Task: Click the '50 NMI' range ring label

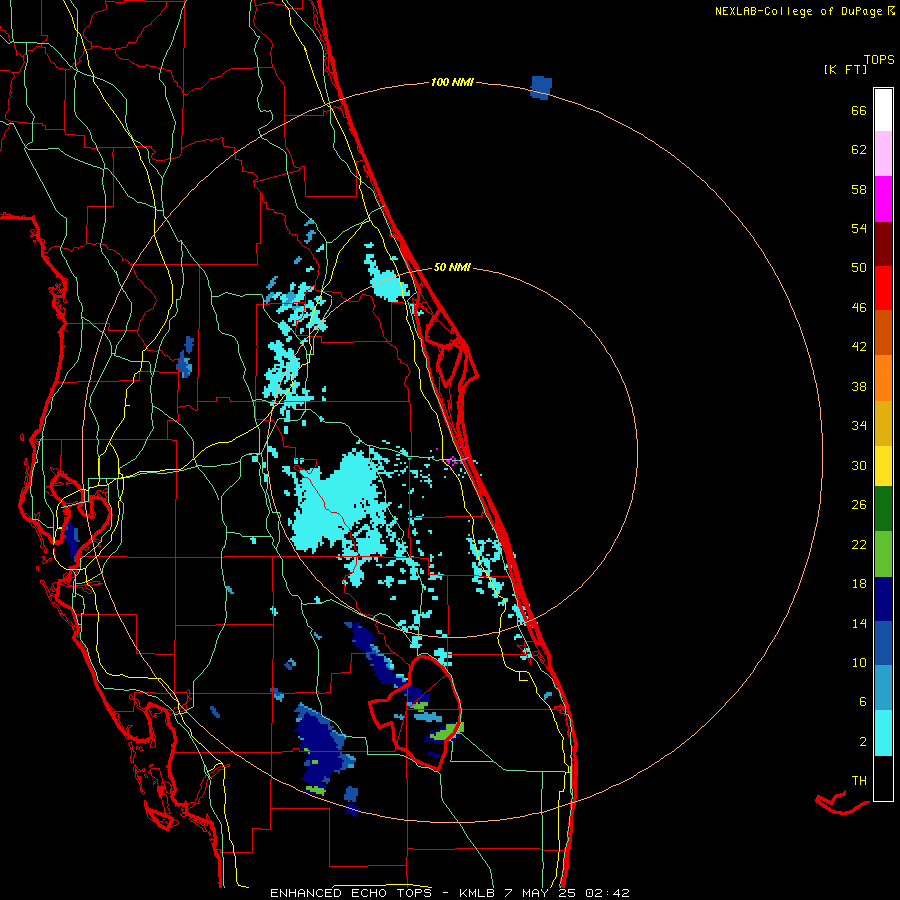Action: click(x=452, y=267)
